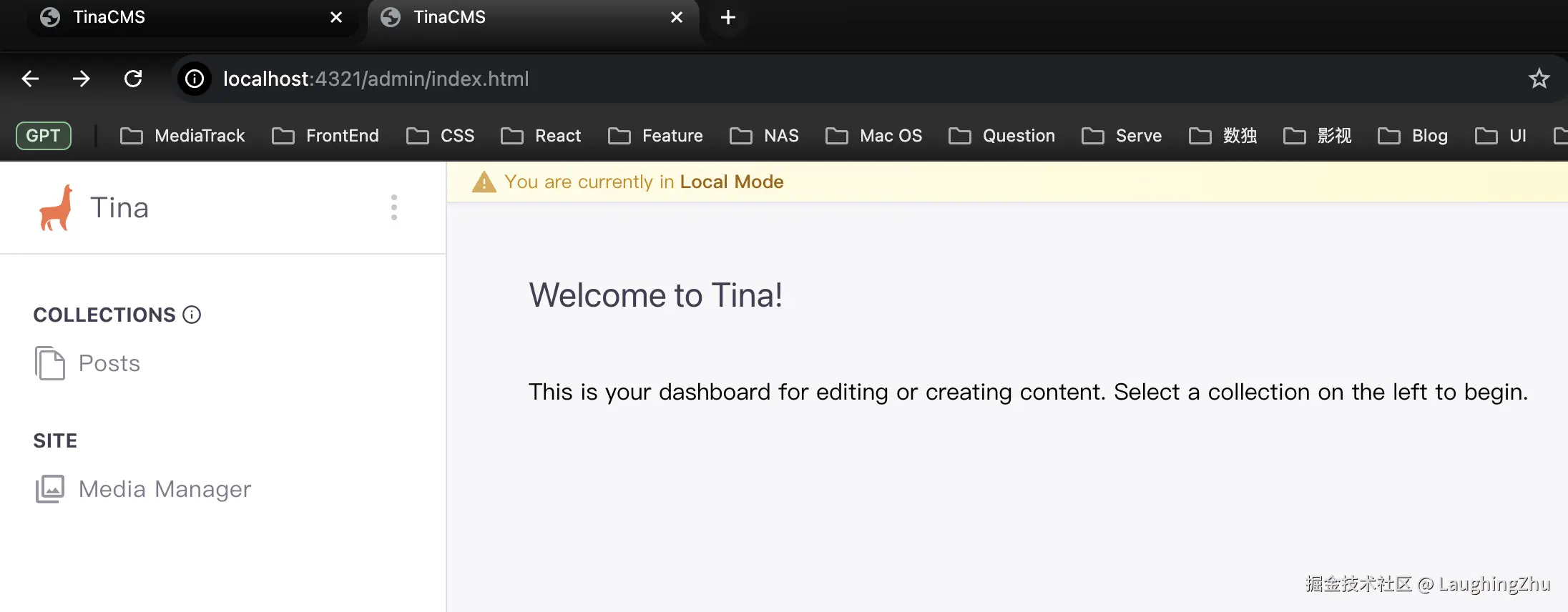Expand the React bookmarks folder
Viewport: 1568px width, 612px height.
(541, 136)
